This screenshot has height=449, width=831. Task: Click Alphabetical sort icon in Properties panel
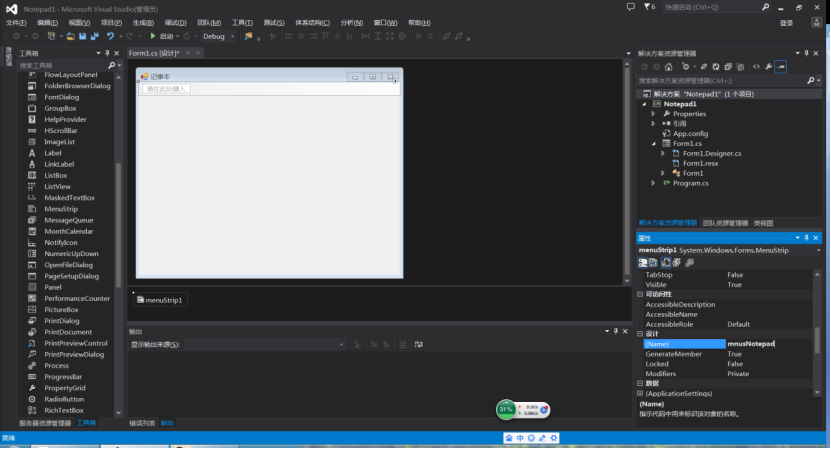click(653, 262)
